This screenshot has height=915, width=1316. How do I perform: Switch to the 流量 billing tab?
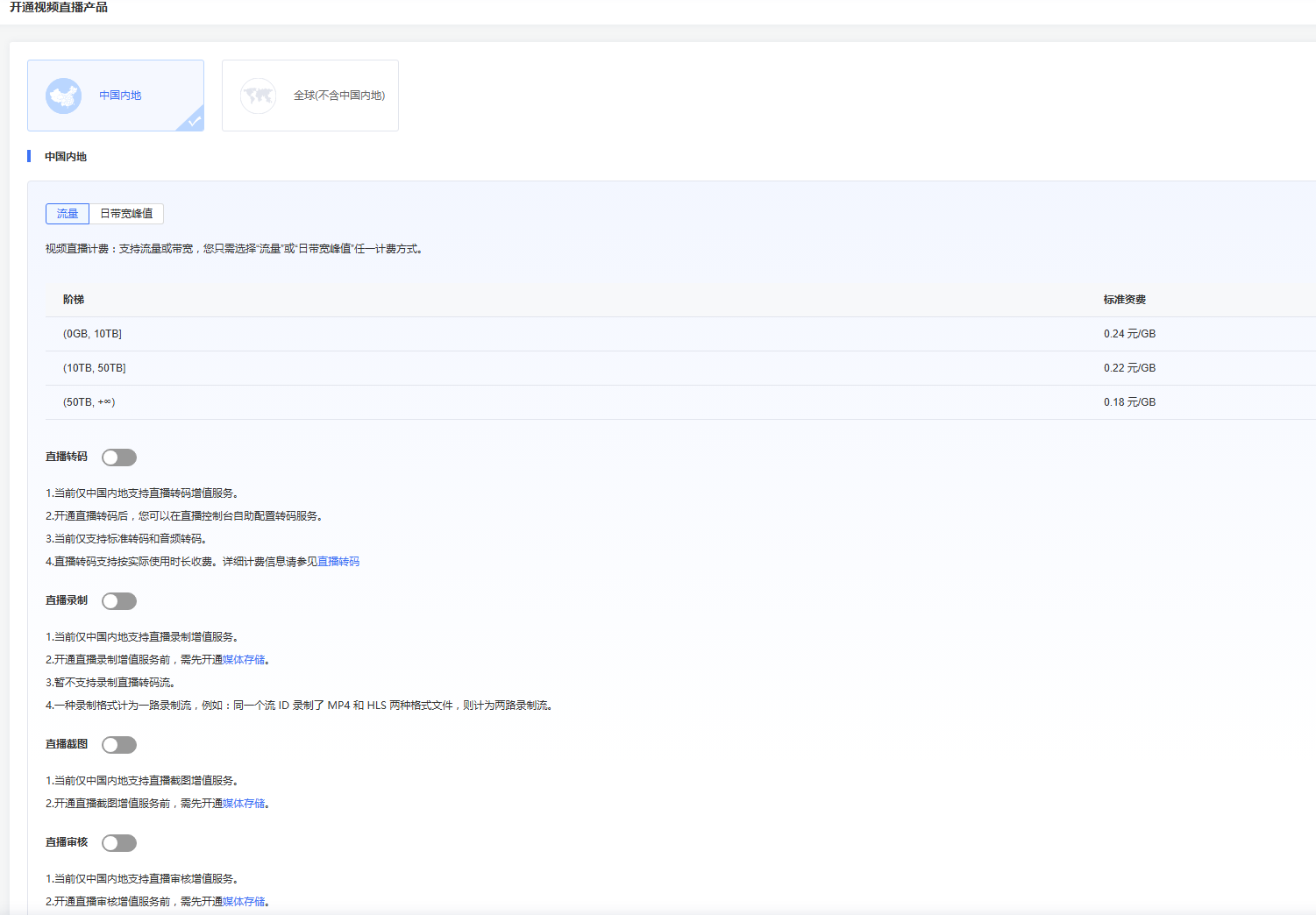click(68, 214)
